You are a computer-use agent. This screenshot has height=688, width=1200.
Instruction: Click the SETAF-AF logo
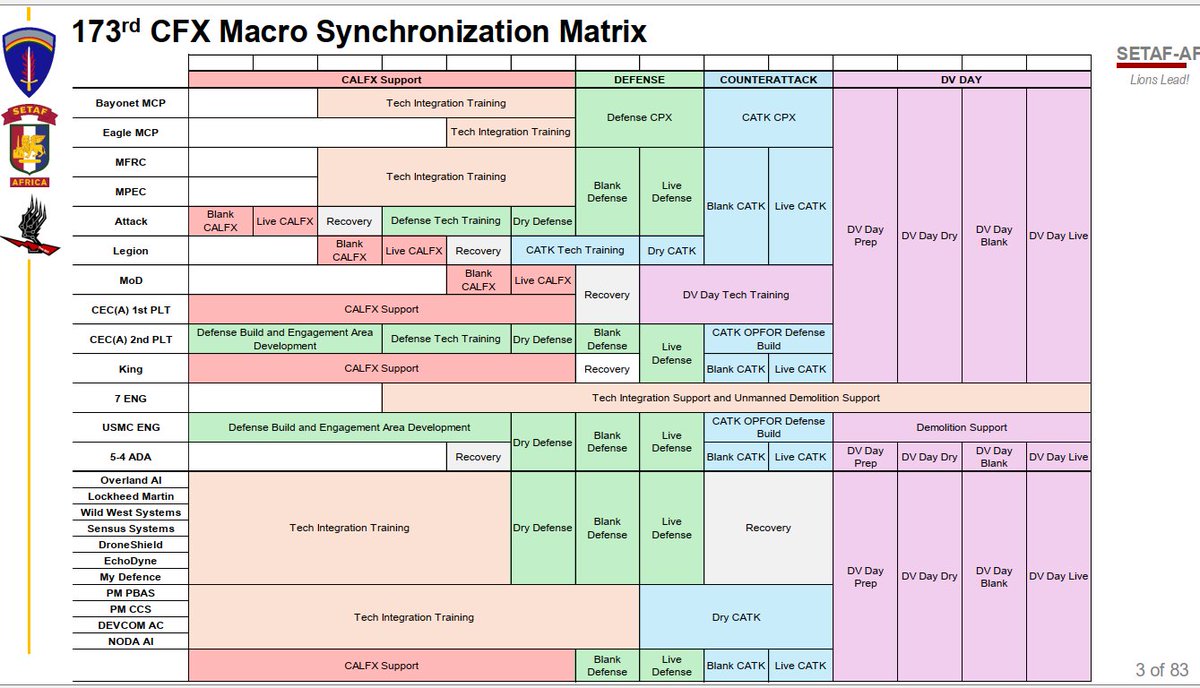point(1158,56)
